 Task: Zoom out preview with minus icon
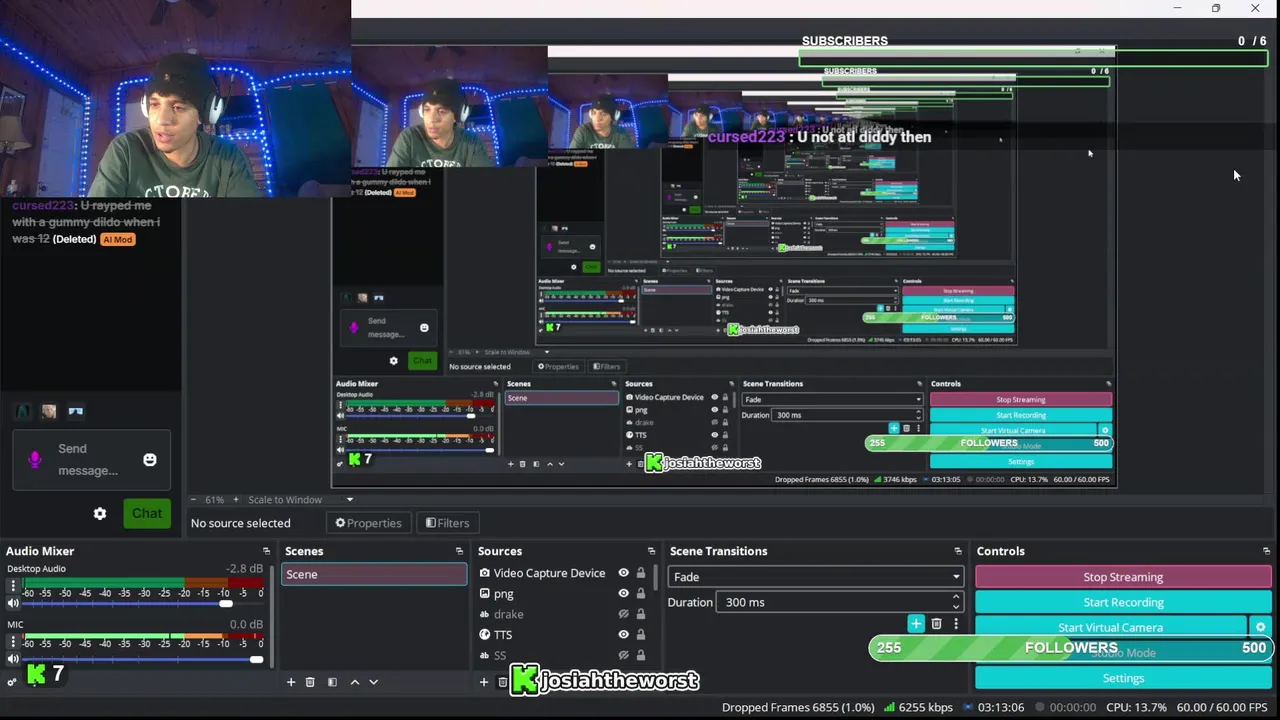tap(195, 499)
